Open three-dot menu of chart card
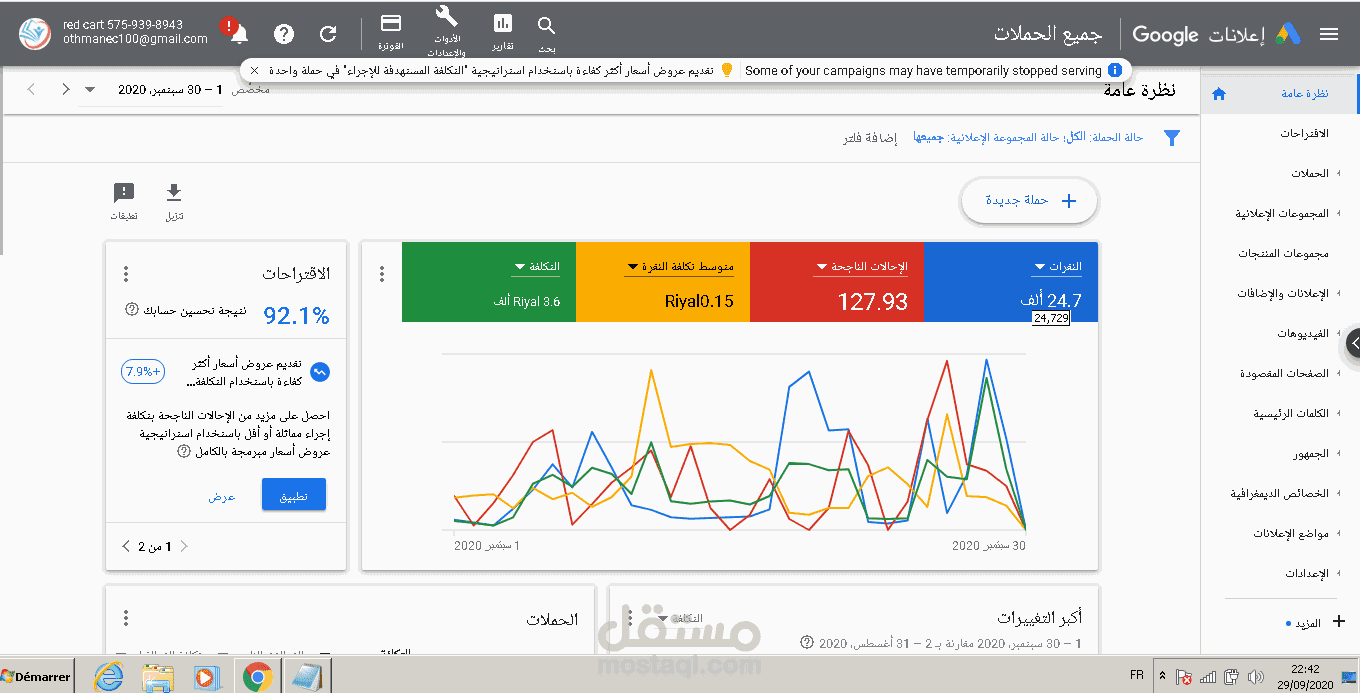Viewport: 1360px width, 693px height. coord(382,274)
